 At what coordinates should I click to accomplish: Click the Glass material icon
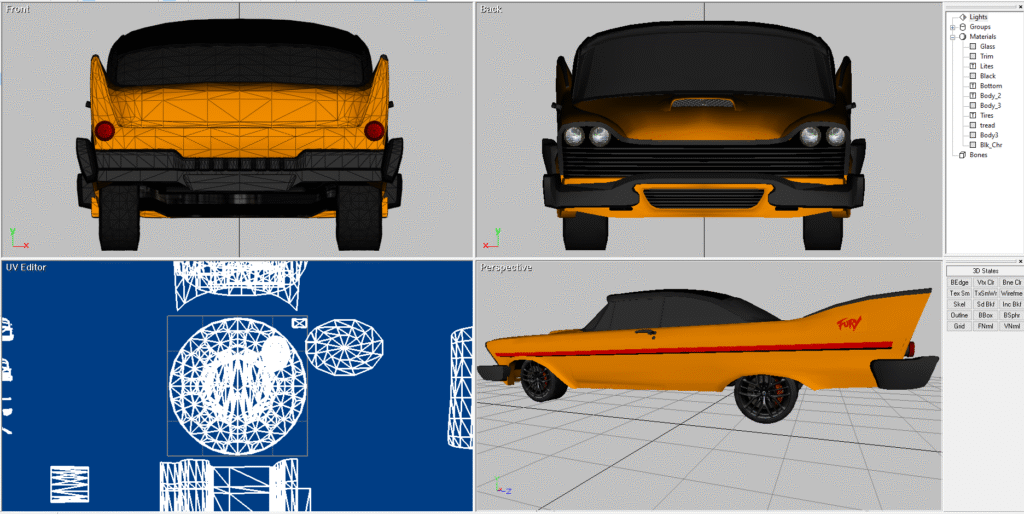coord(972,47)
